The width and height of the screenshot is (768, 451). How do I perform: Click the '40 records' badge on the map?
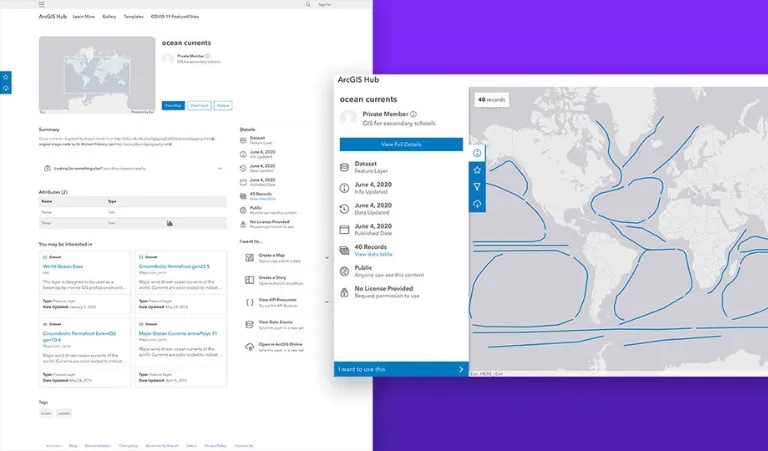click(x=492, y=100)
